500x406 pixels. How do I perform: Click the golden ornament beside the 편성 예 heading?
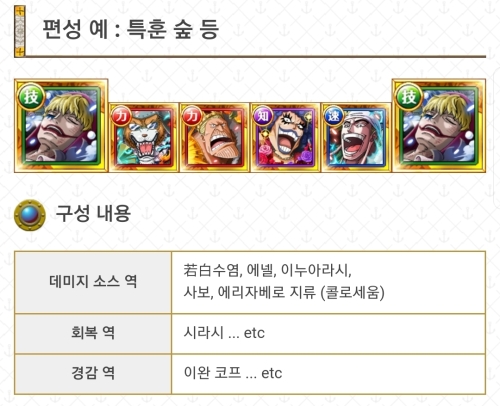[x=20, y=31]
